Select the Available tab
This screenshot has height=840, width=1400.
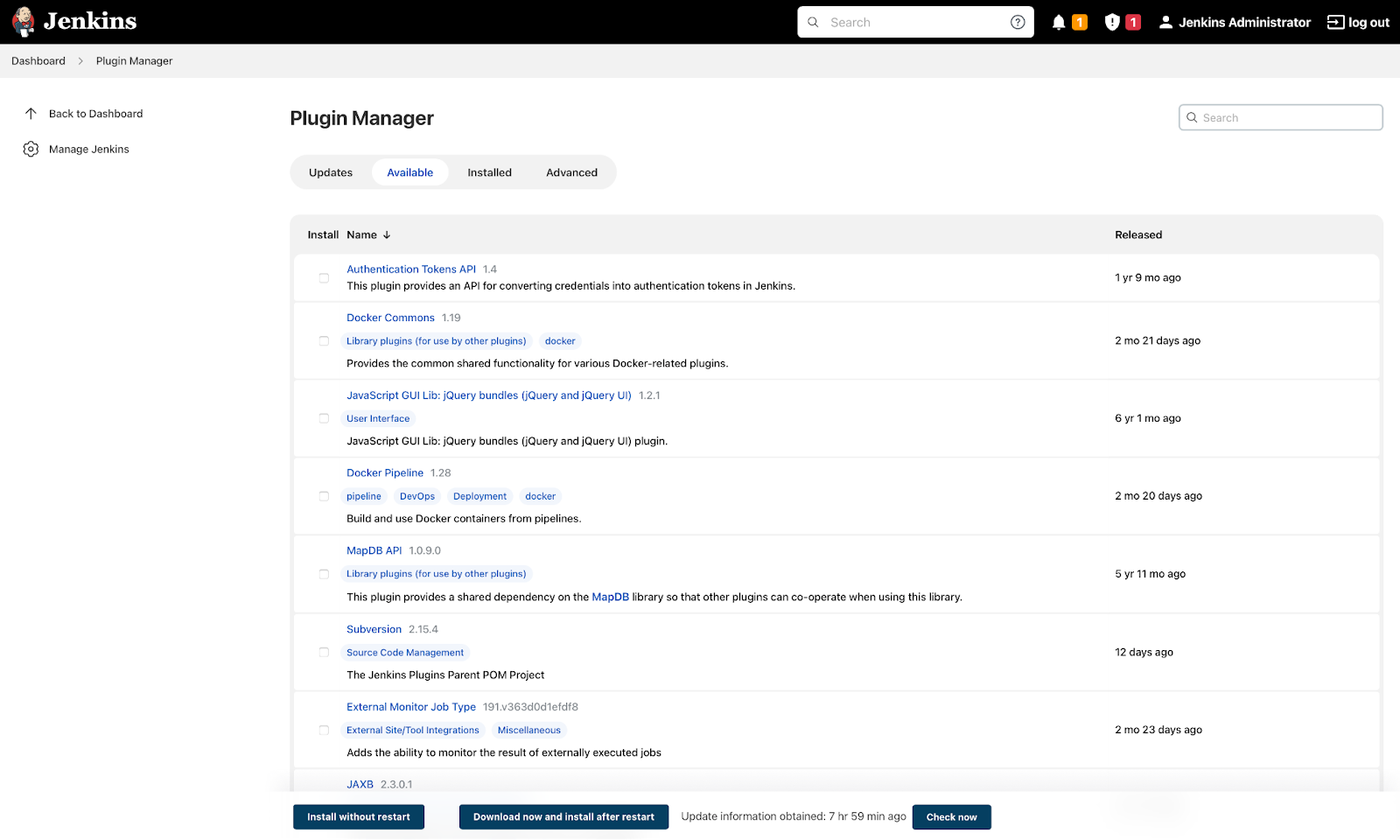tap(410, 172)
